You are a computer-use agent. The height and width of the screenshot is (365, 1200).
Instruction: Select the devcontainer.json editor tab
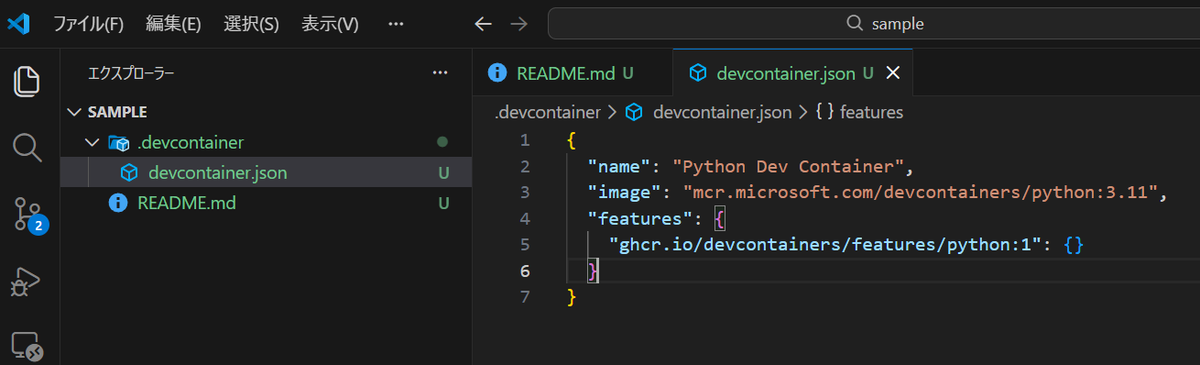(x=793, y=73)
